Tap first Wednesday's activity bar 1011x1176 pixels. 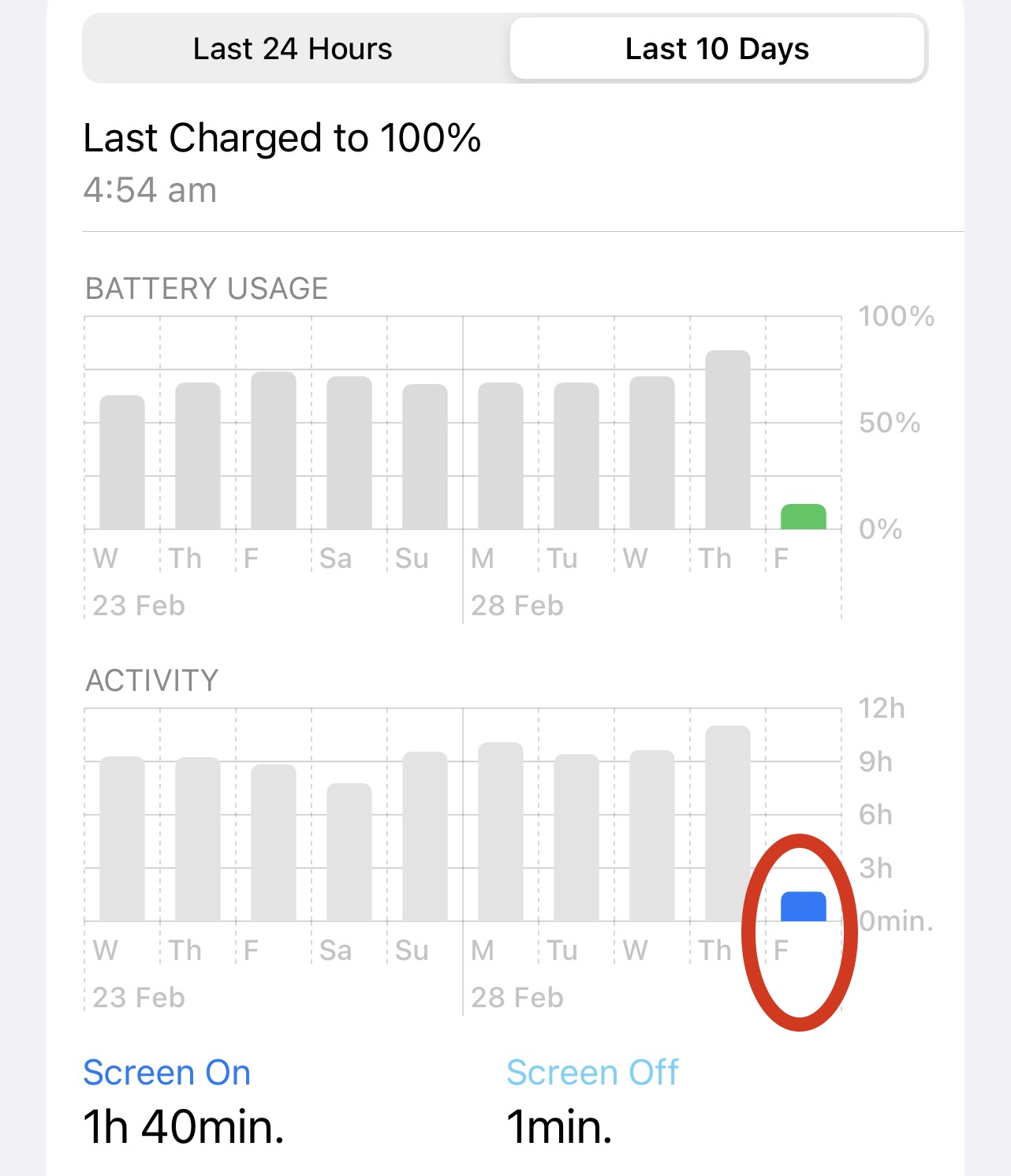coord(122,839)
